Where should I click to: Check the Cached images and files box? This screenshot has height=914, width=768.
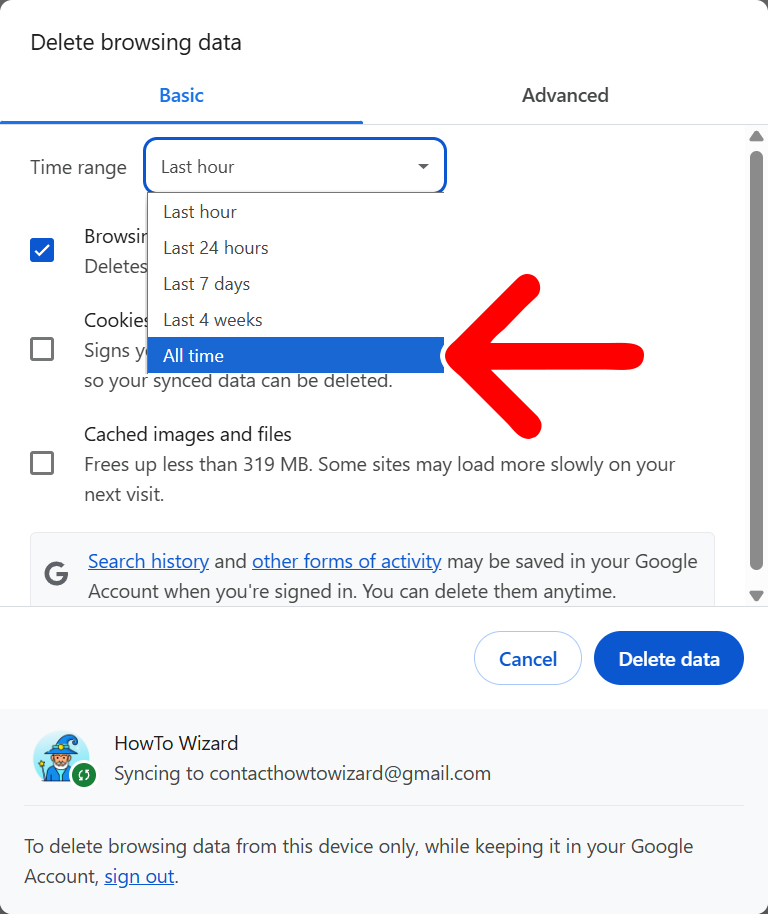[x=42, y=463]
